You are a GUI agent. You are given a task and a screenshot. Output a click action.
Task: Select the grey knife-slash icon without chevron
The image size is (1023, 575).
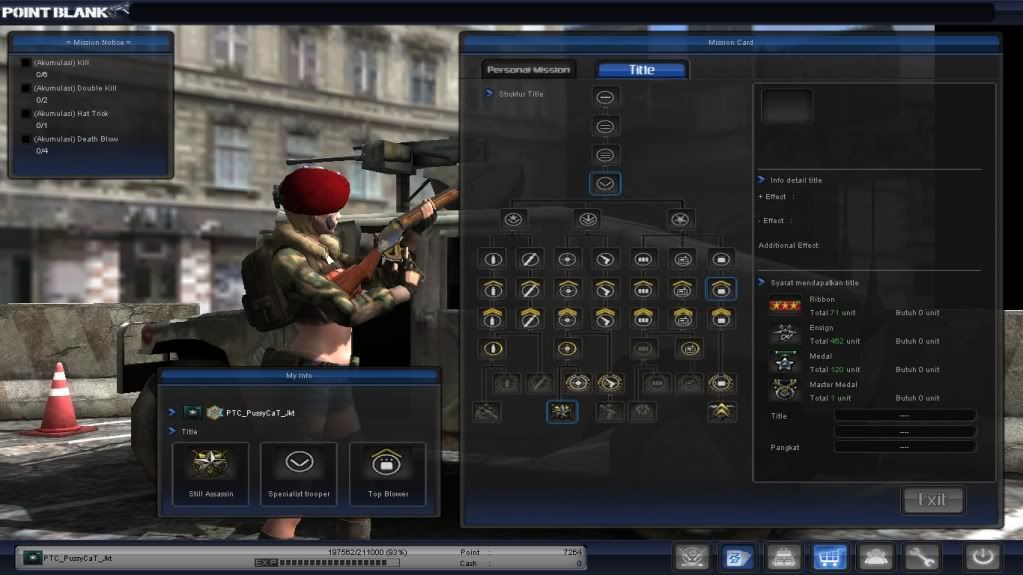(529, 259)
